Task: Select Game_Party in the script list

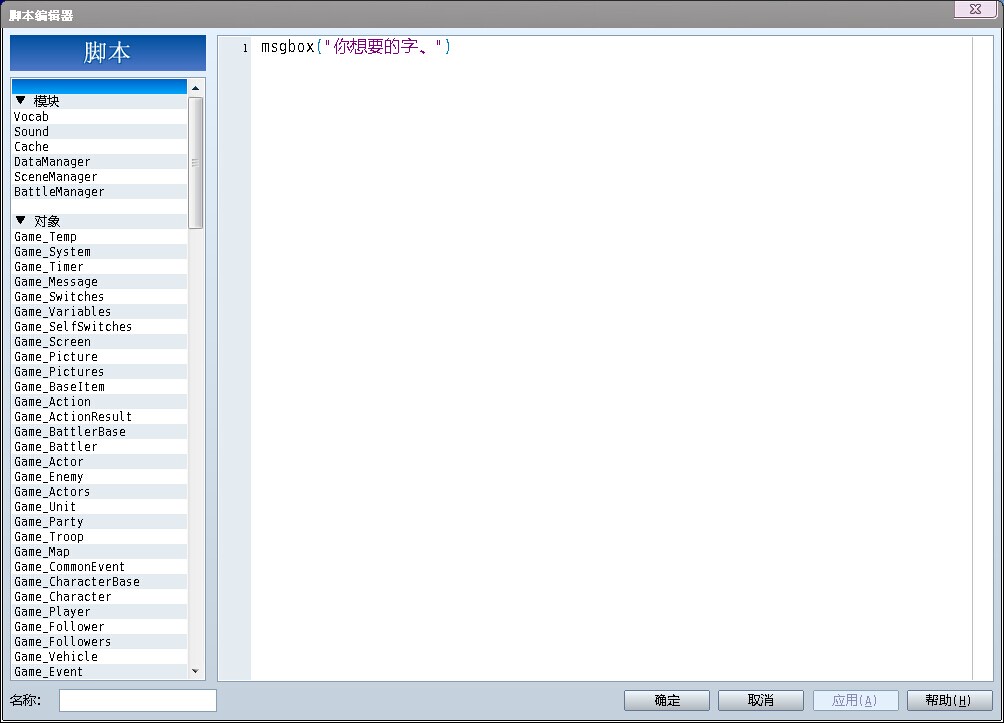Action: tap(99, 522)
